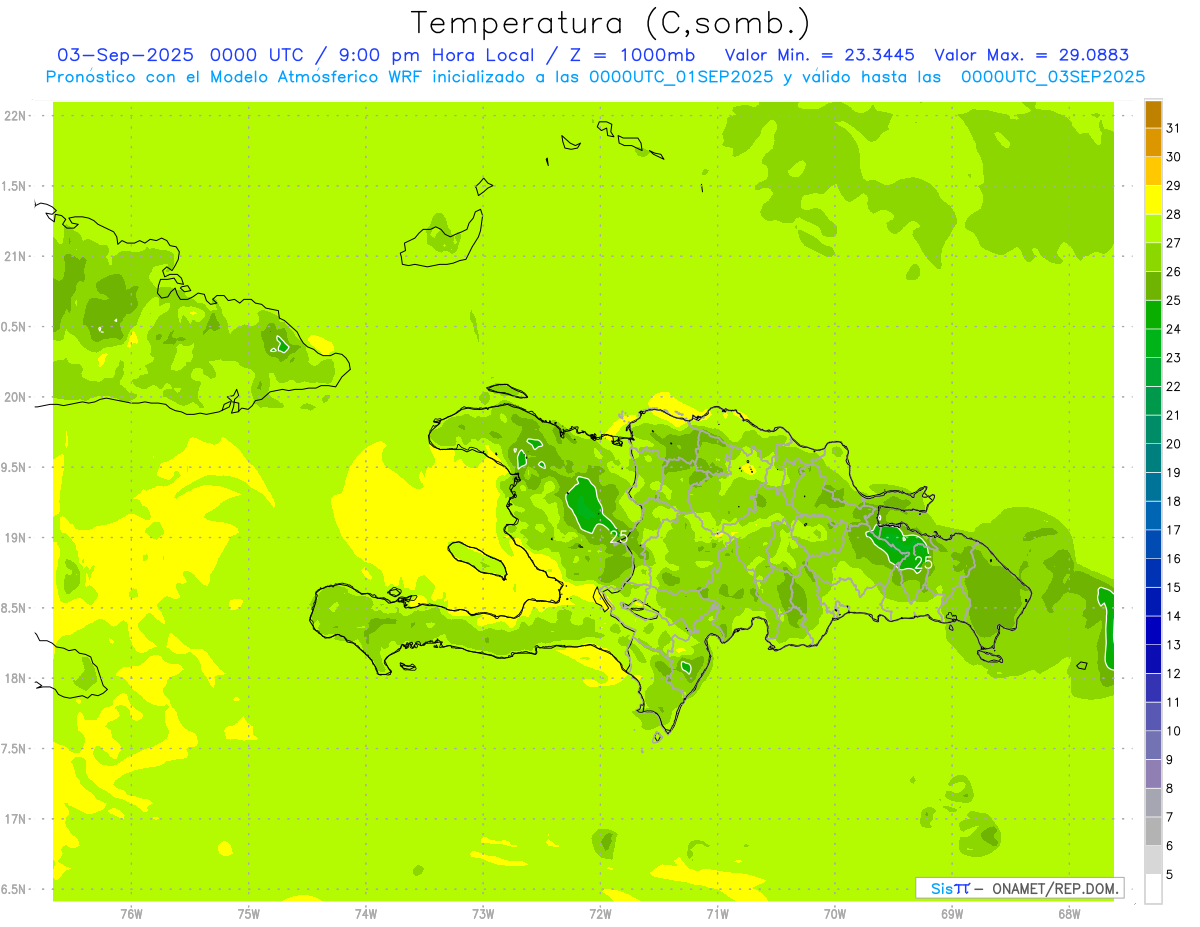Click the "6.5N" latitude label

[x=14, y=889]
